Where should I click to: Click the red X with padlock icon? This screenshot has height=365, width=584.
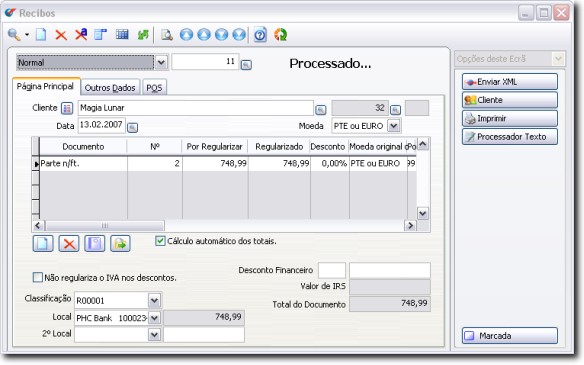pyautogui.click(x=81, y=35)
